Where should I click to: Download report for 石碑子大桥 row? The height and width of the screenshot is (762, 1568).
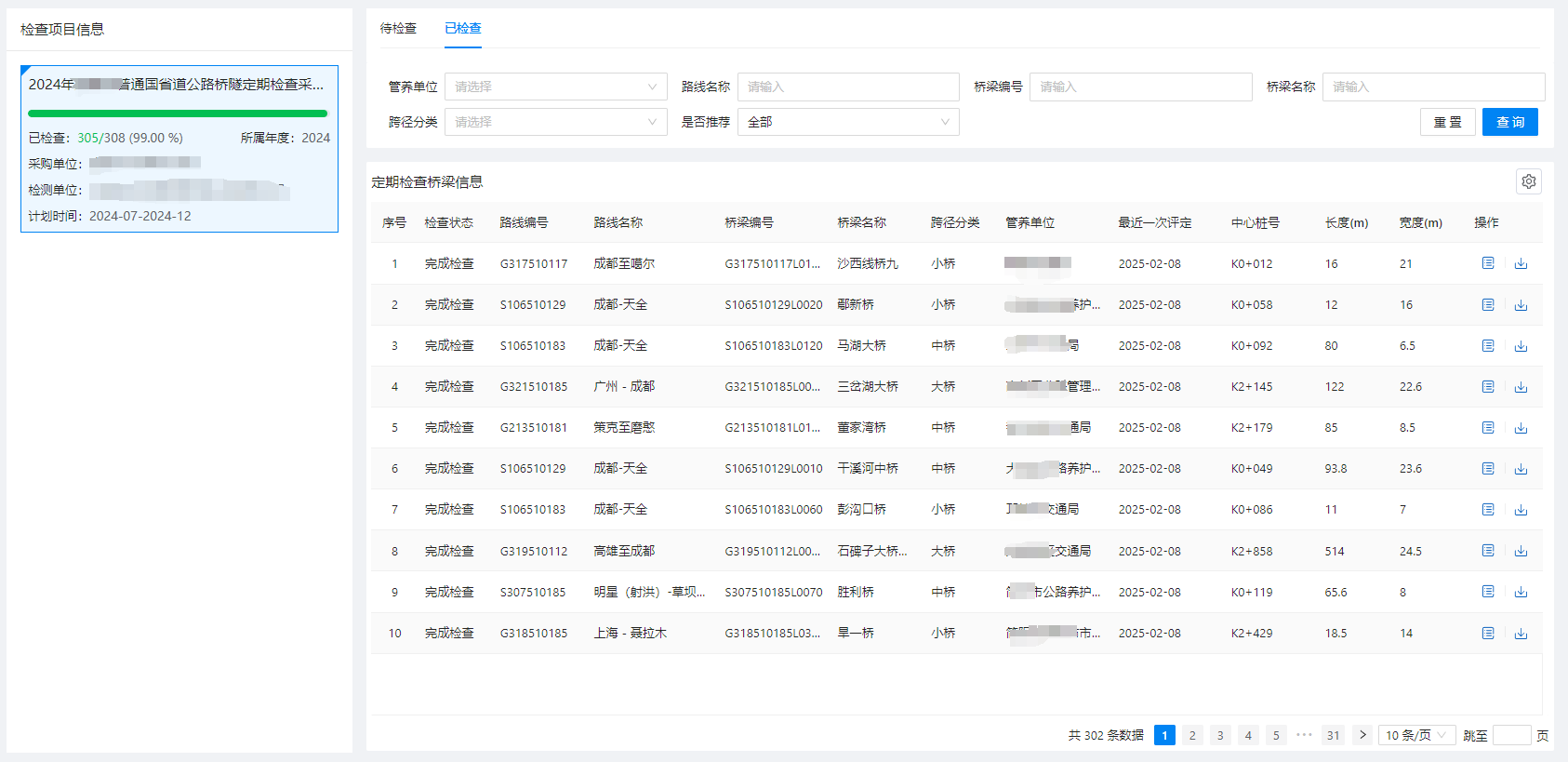(x=1521, y=551)
